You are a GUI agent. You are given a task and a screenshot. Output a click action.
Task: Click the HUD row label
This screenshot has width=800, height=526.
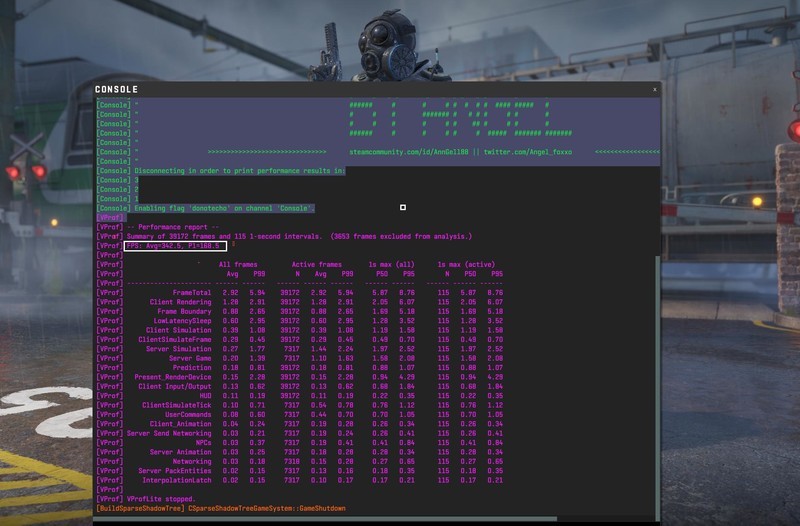(206, 395)
